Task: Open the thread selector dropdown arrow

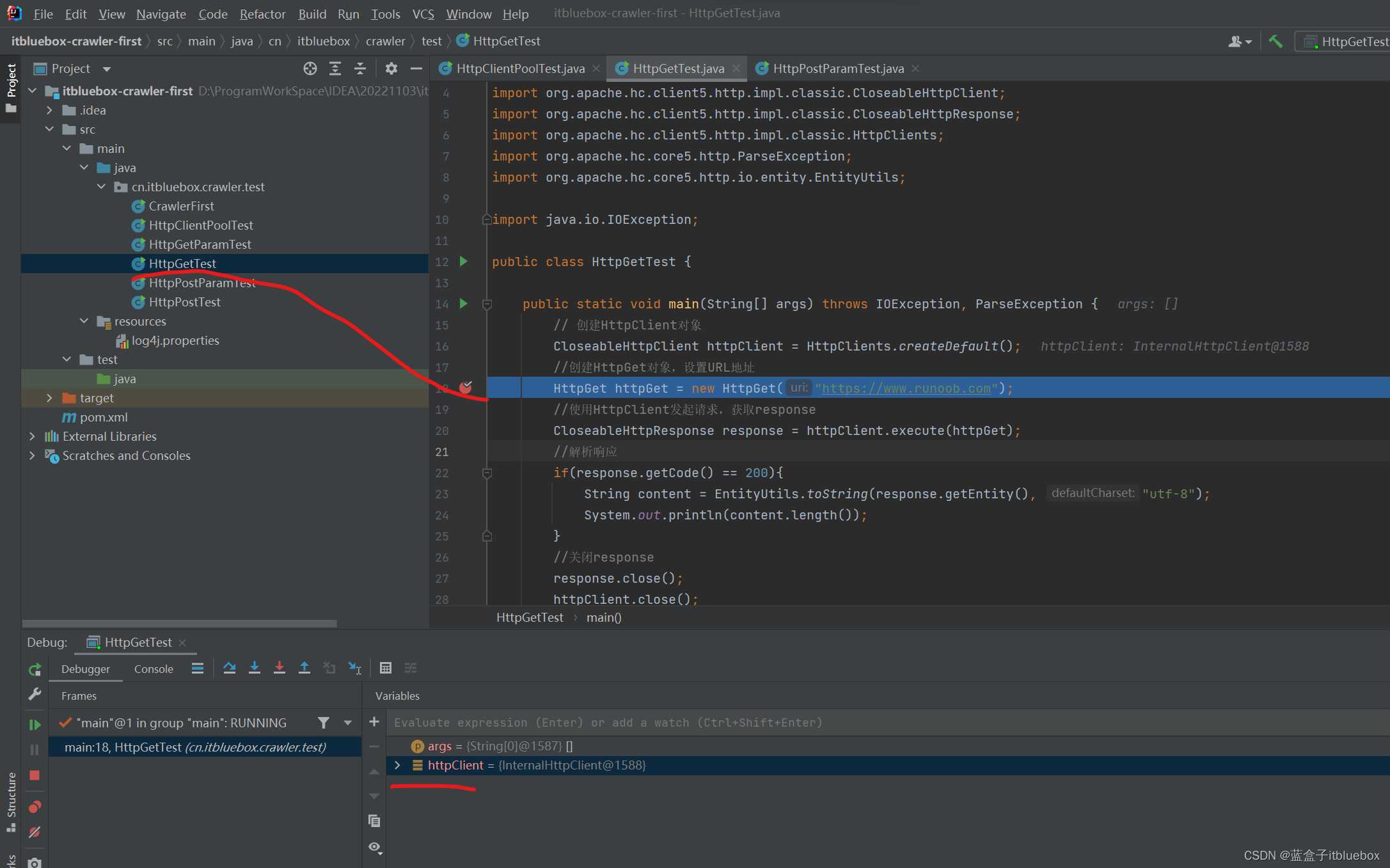Action: 348,723
